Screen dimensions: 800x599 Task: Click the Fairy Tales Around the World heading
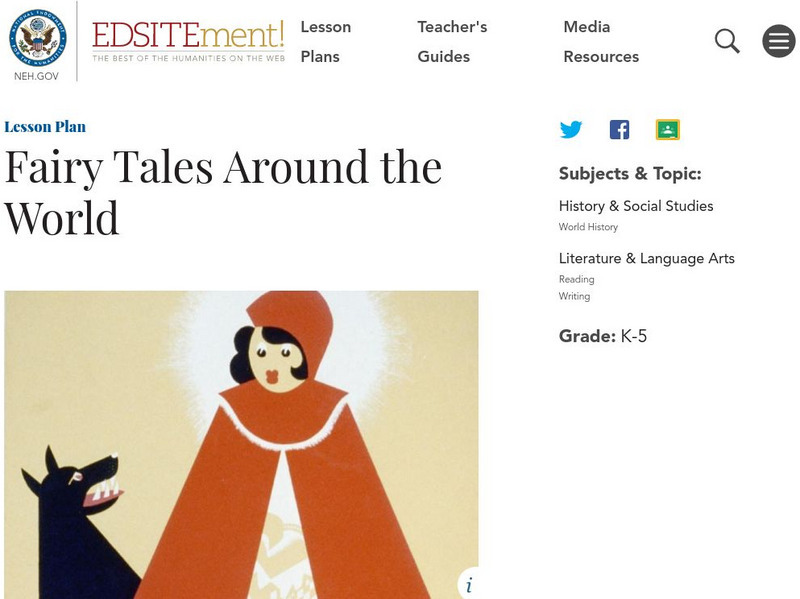[223, 192]
